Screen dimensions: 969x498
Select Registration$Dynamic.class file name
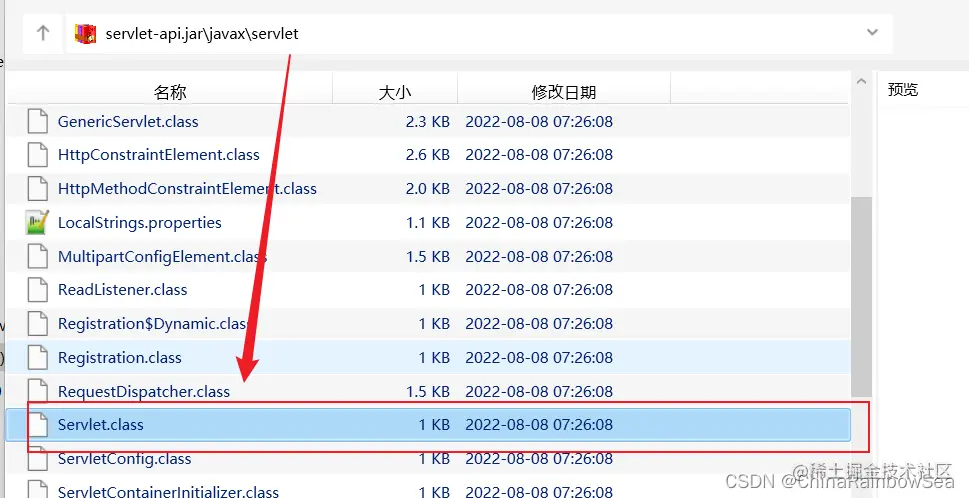(153, 324)
